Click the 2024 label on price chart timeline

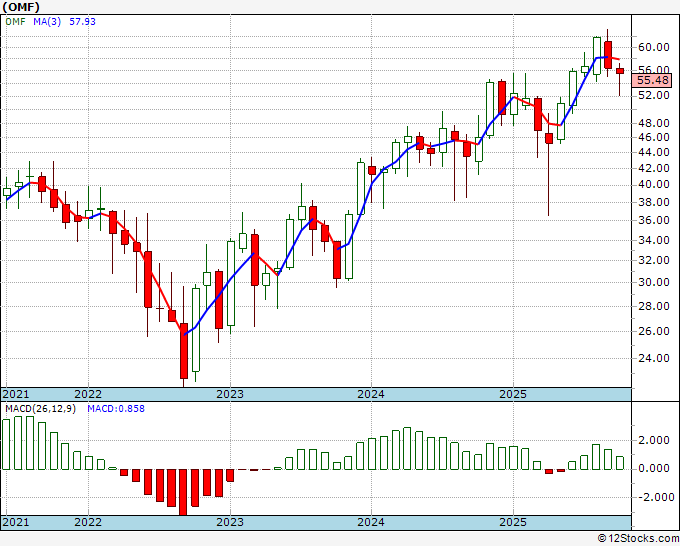[371, 394]
